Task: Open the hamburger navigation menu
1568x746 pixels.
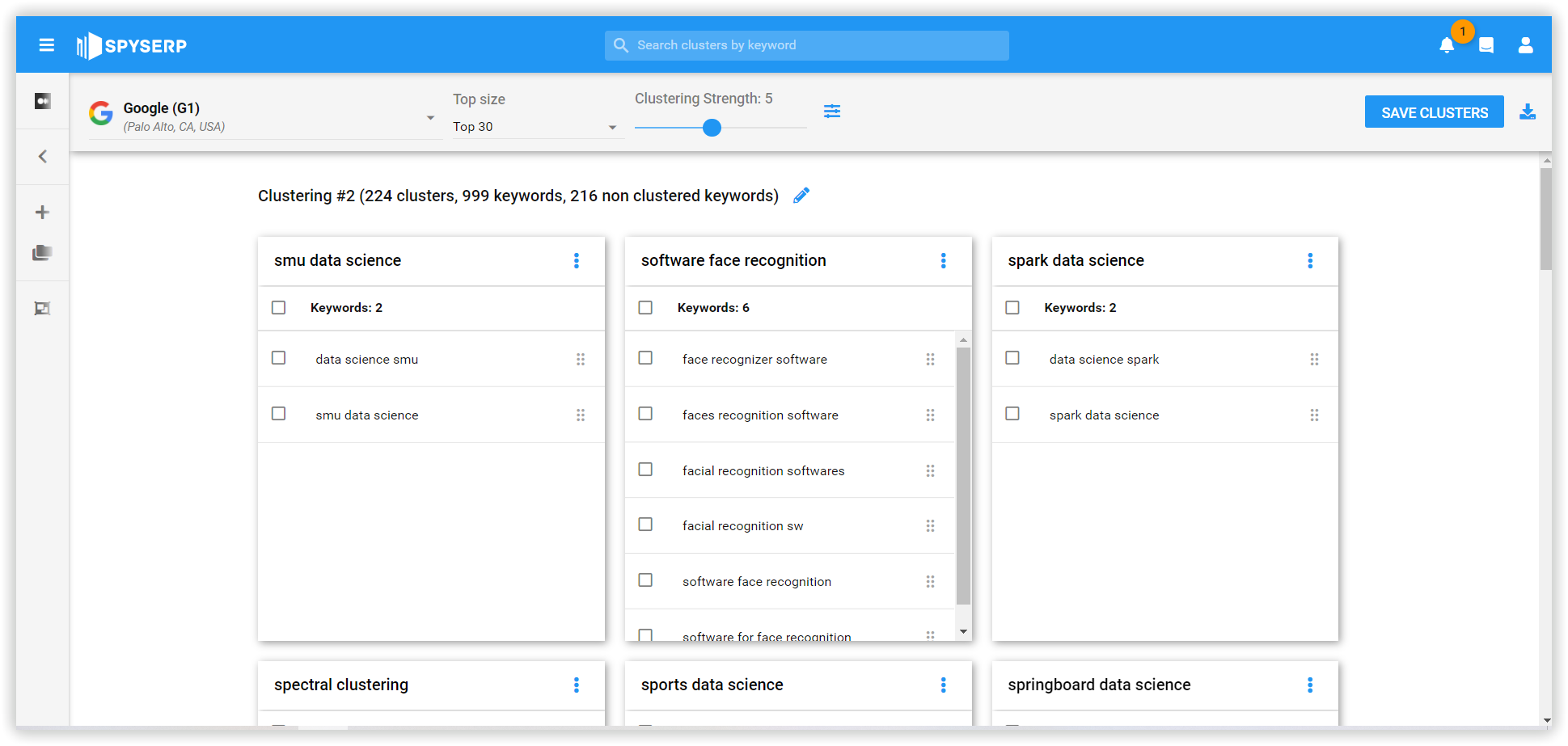Action: (46, 45)
